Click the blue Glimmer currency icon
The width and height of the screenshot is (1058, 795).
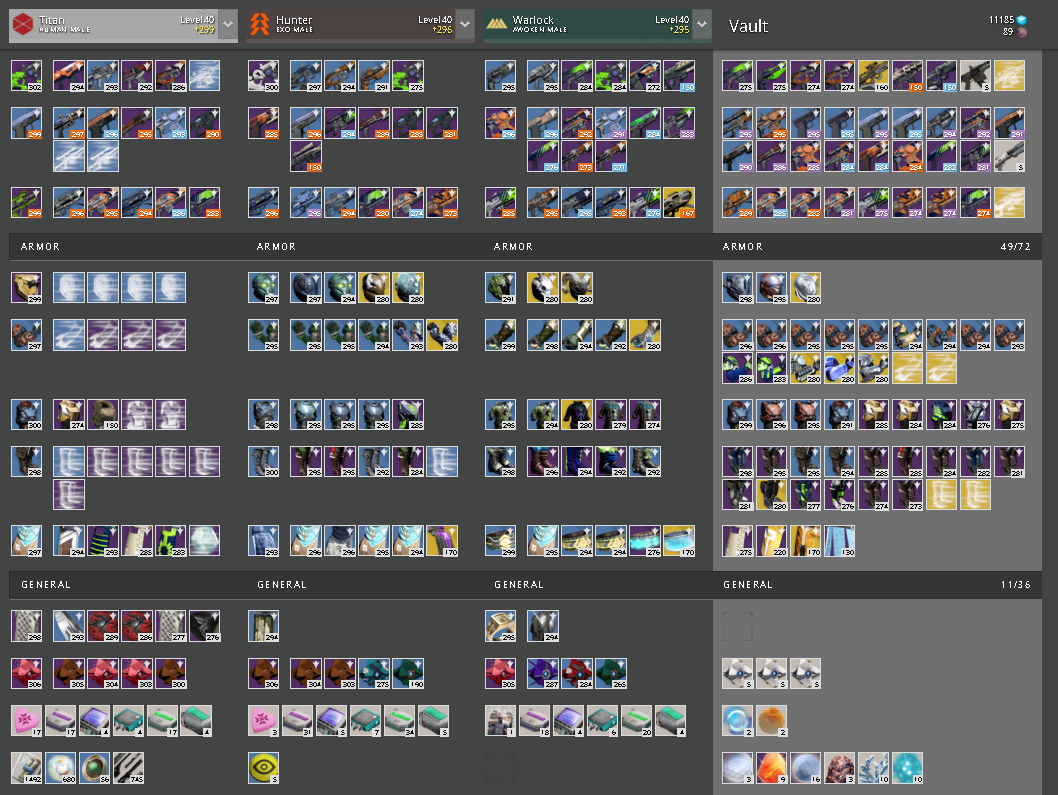coord(1022,20)
